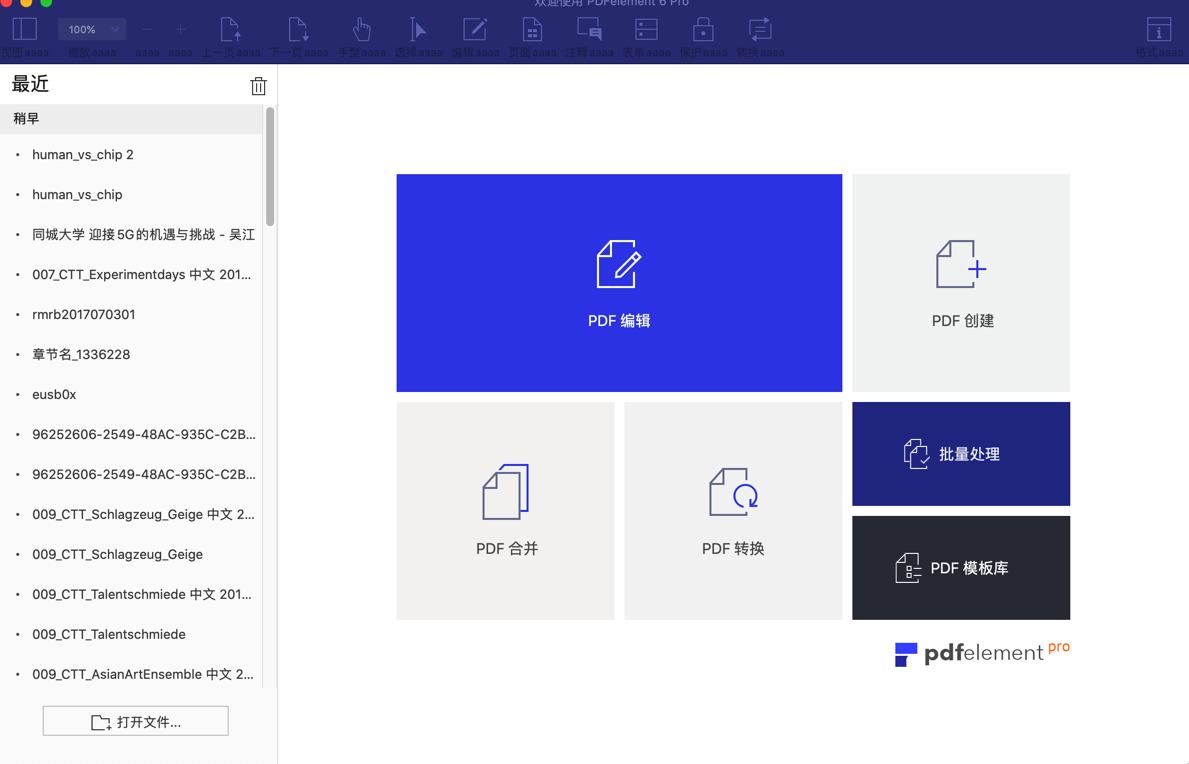Image resolution: width=1189 pixels, height=764 pixels.
Task: Click the recent list scrollbar
Action: click(270, 167)
